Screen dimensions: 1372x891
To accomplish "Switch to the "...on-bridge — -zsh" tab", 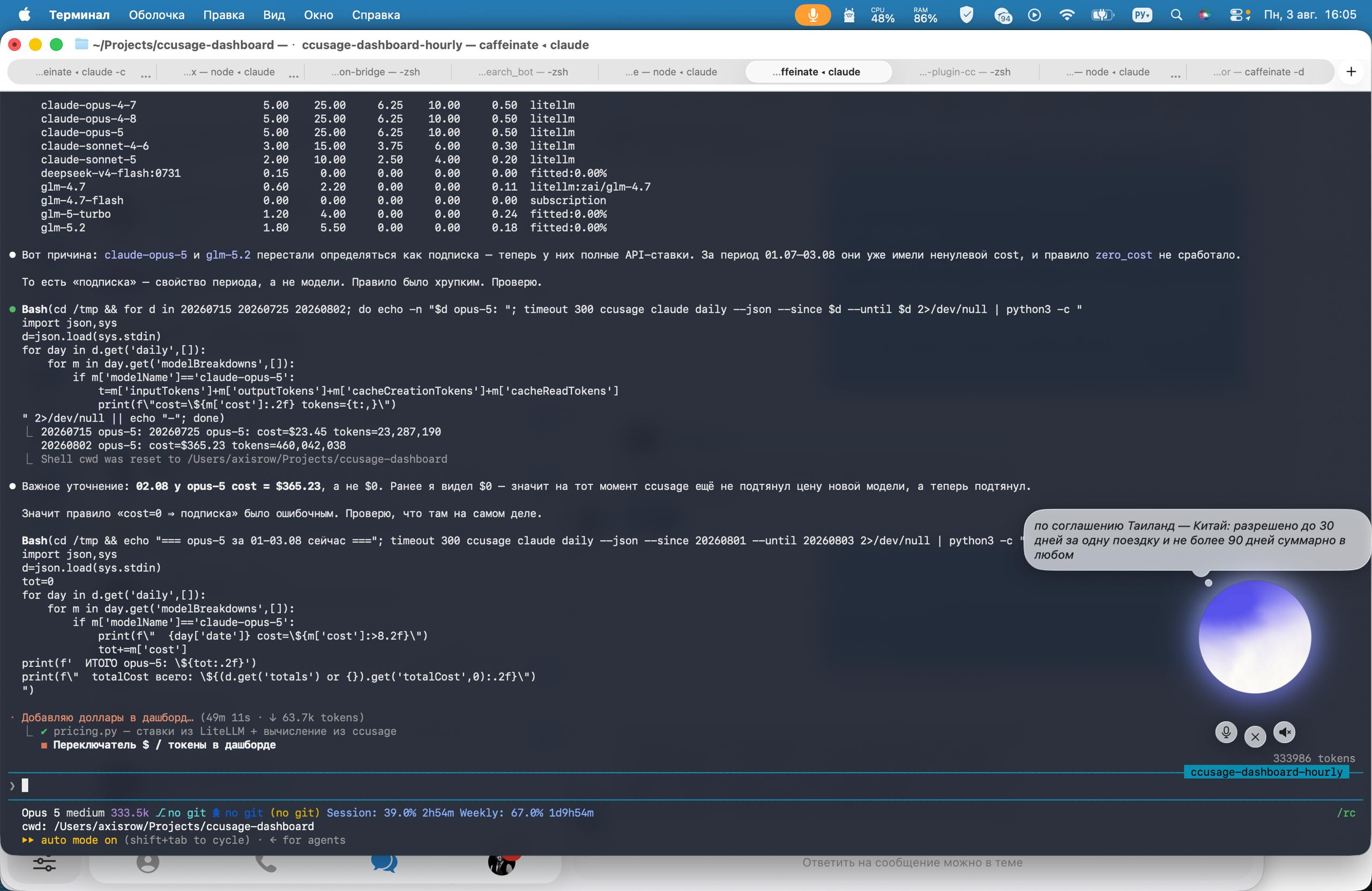I will (376, 71).
